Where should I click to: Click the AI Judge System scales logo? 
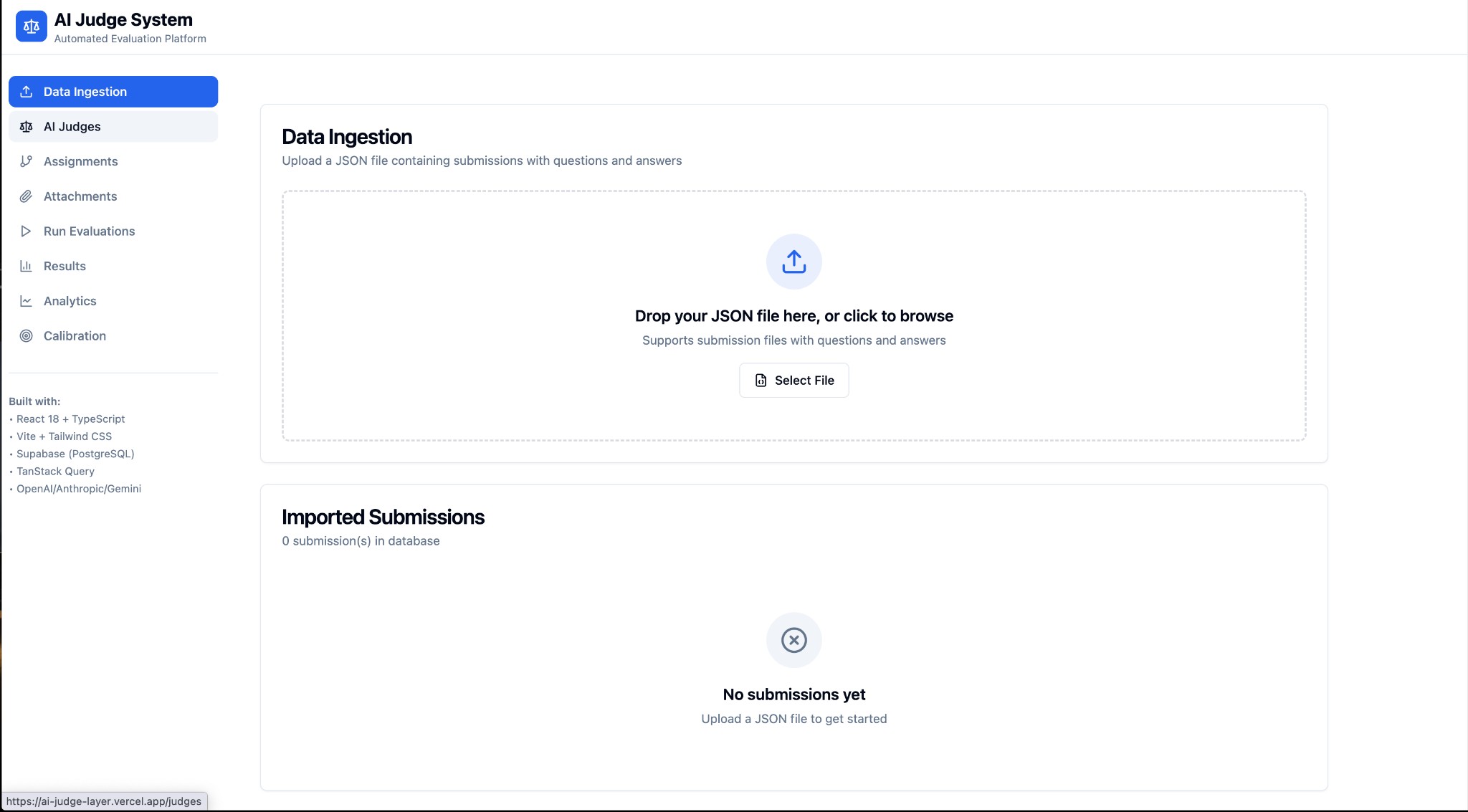click(32, 27)
